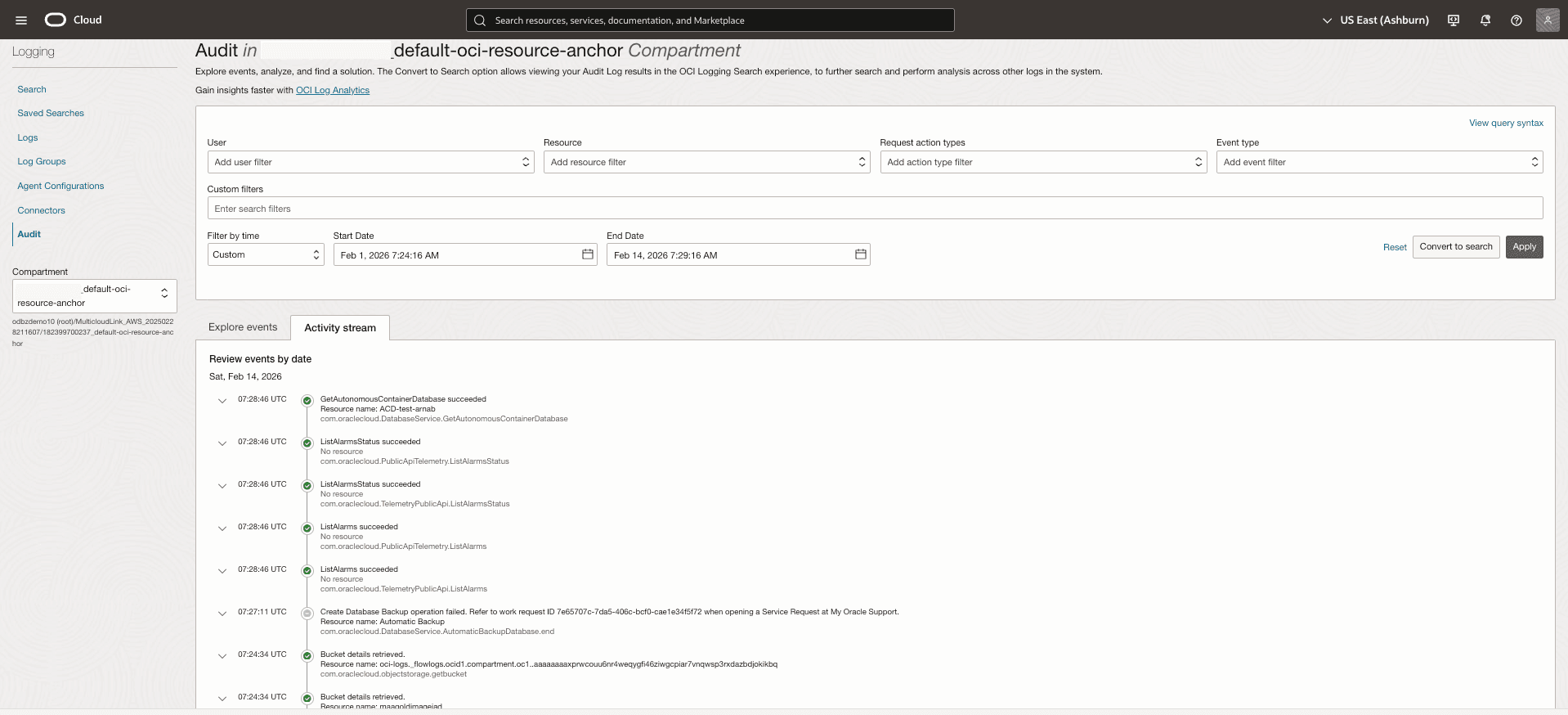Click status icon for TelemetryPublicApi.ListAlarms event
Image resolution: width=1568 pixels, height=715 pixels.
point(307,571)
